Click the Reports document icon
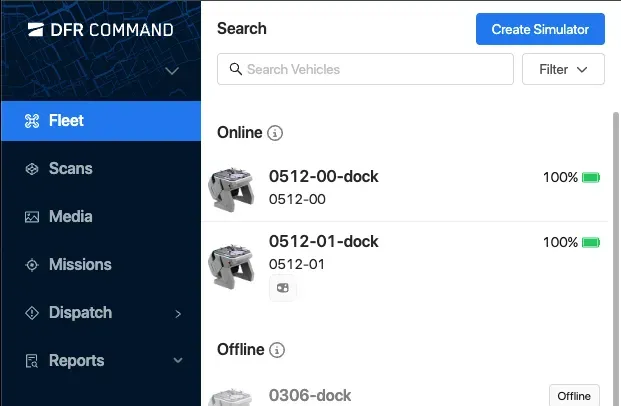Image resolution: width=621 pixels, height=406 pixels. 31,361
